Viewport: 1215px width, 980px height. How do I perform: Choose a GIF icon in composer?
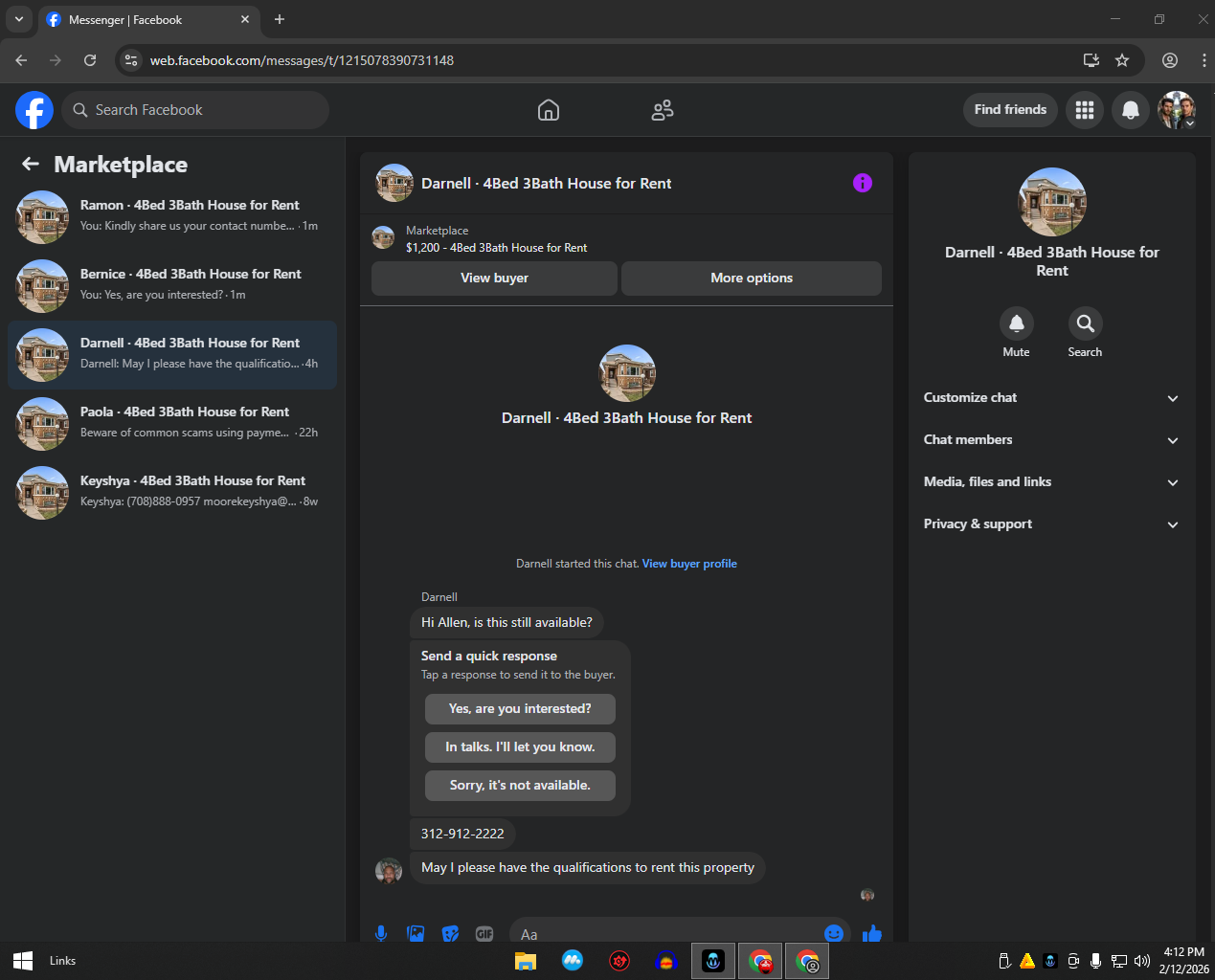coord(484,933)
